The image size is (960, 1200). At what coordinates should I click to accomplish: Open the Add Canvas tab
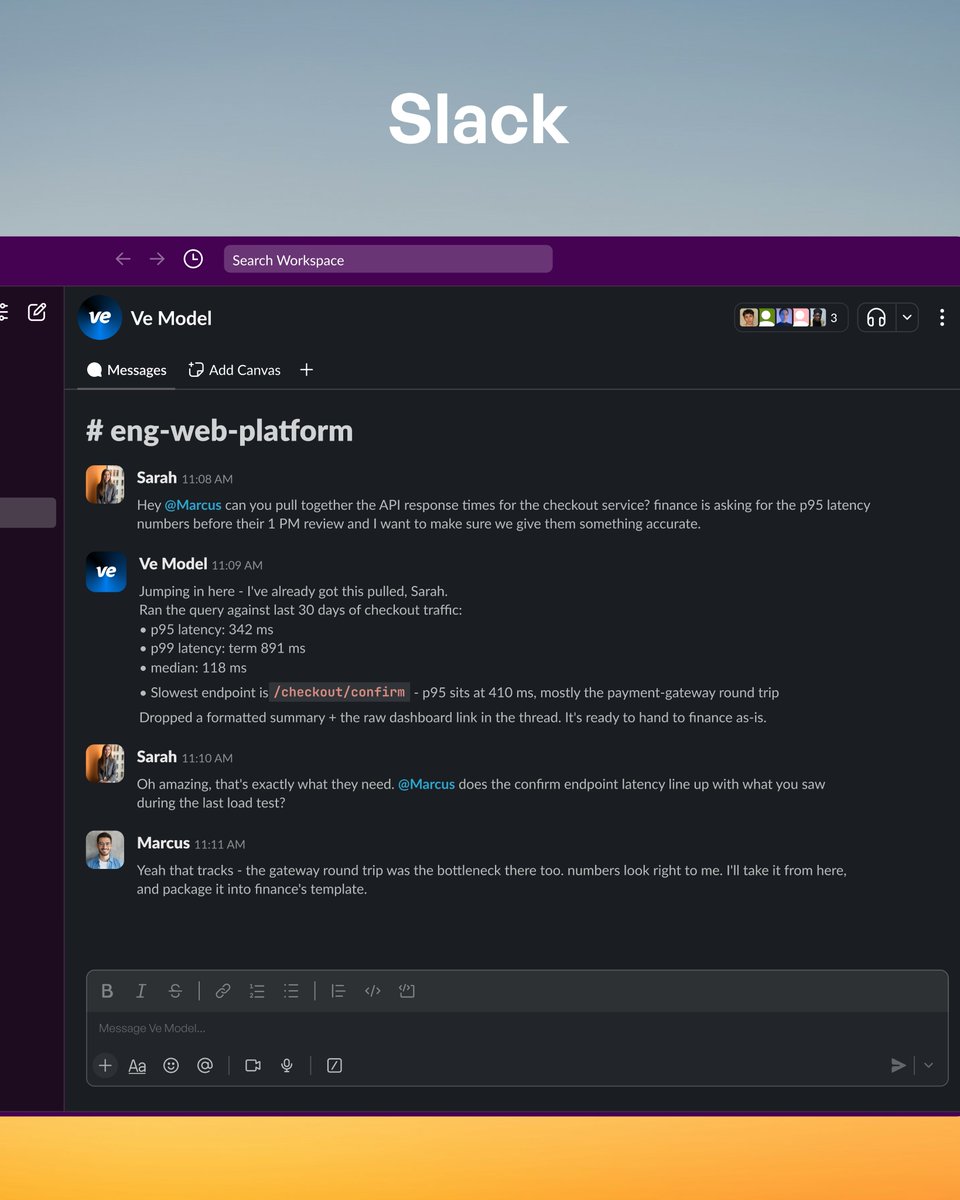(x=235, y=370)
